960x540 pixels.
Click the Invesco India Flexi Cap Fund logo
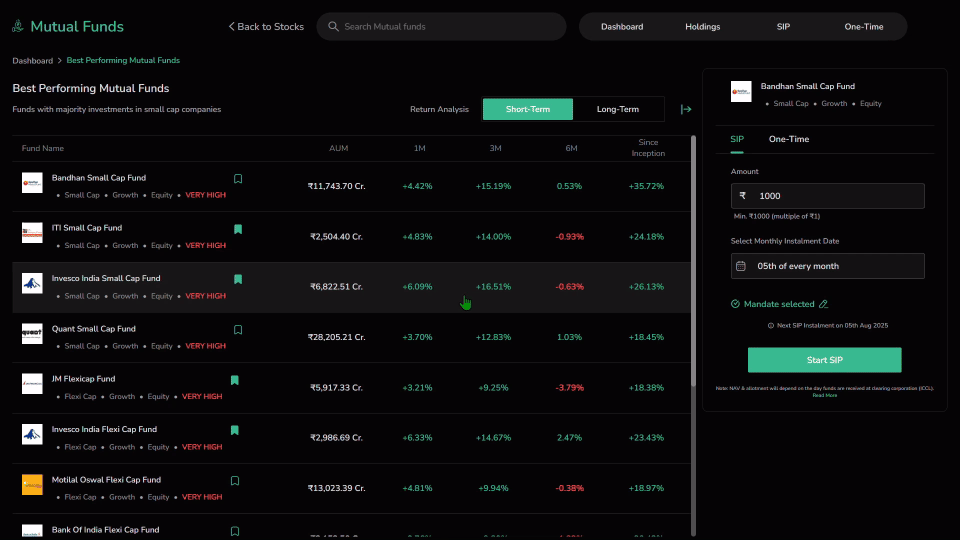32,435
